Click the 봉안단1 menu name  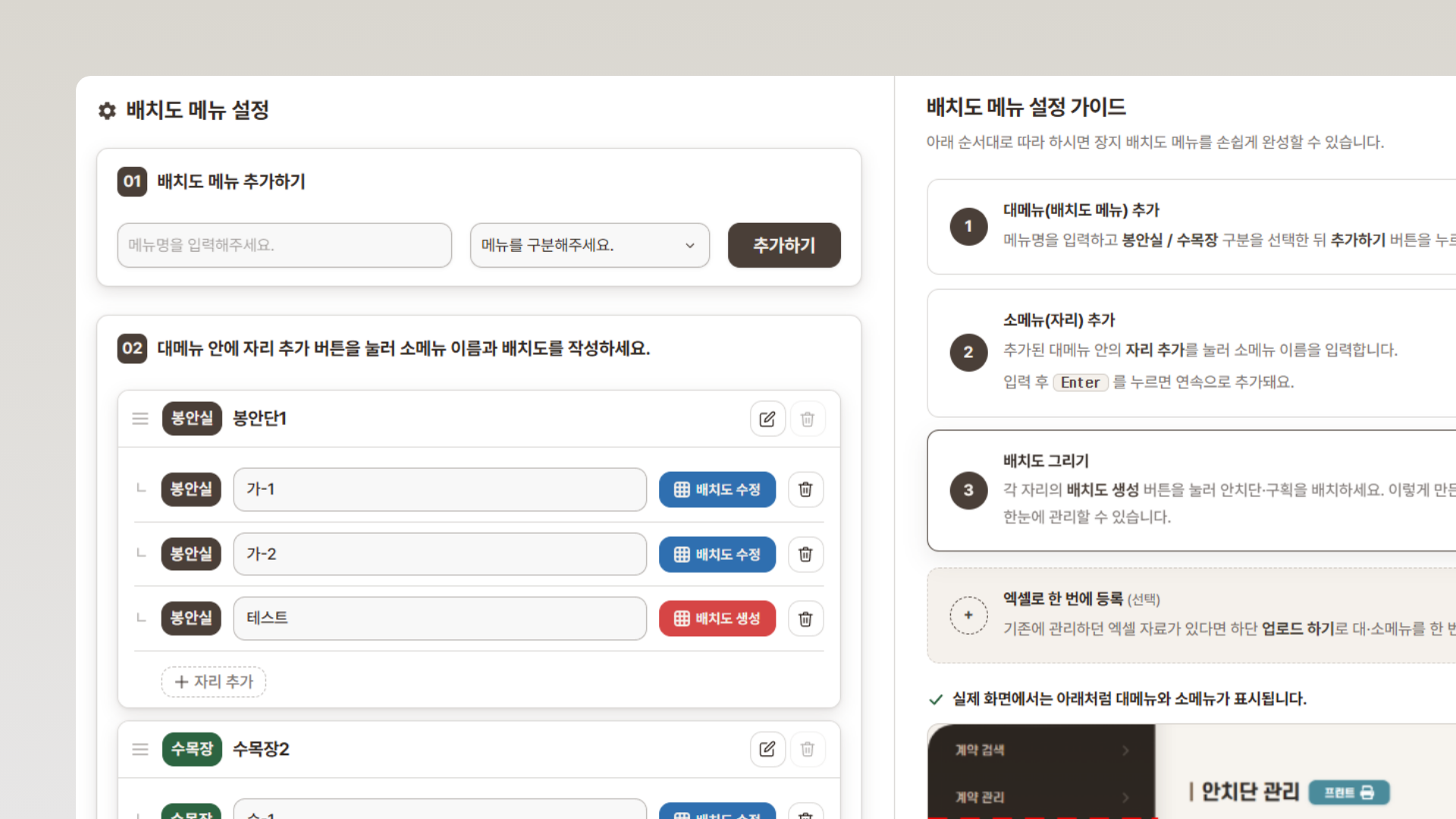(x=259, y=419)
